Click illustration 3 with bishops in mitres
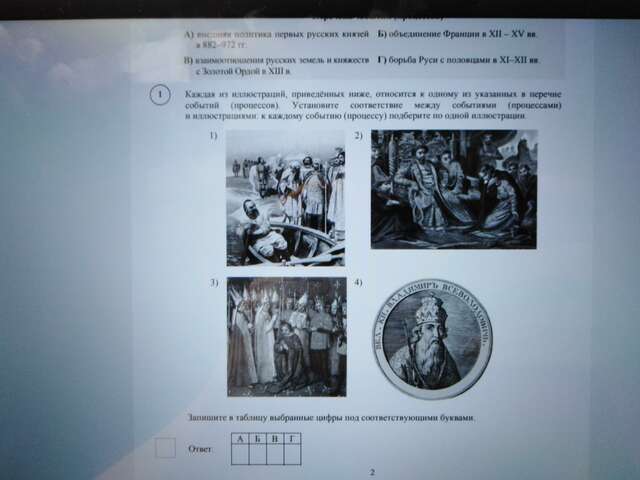This screenshot has height=480, width=640. (x=287, y=337)
